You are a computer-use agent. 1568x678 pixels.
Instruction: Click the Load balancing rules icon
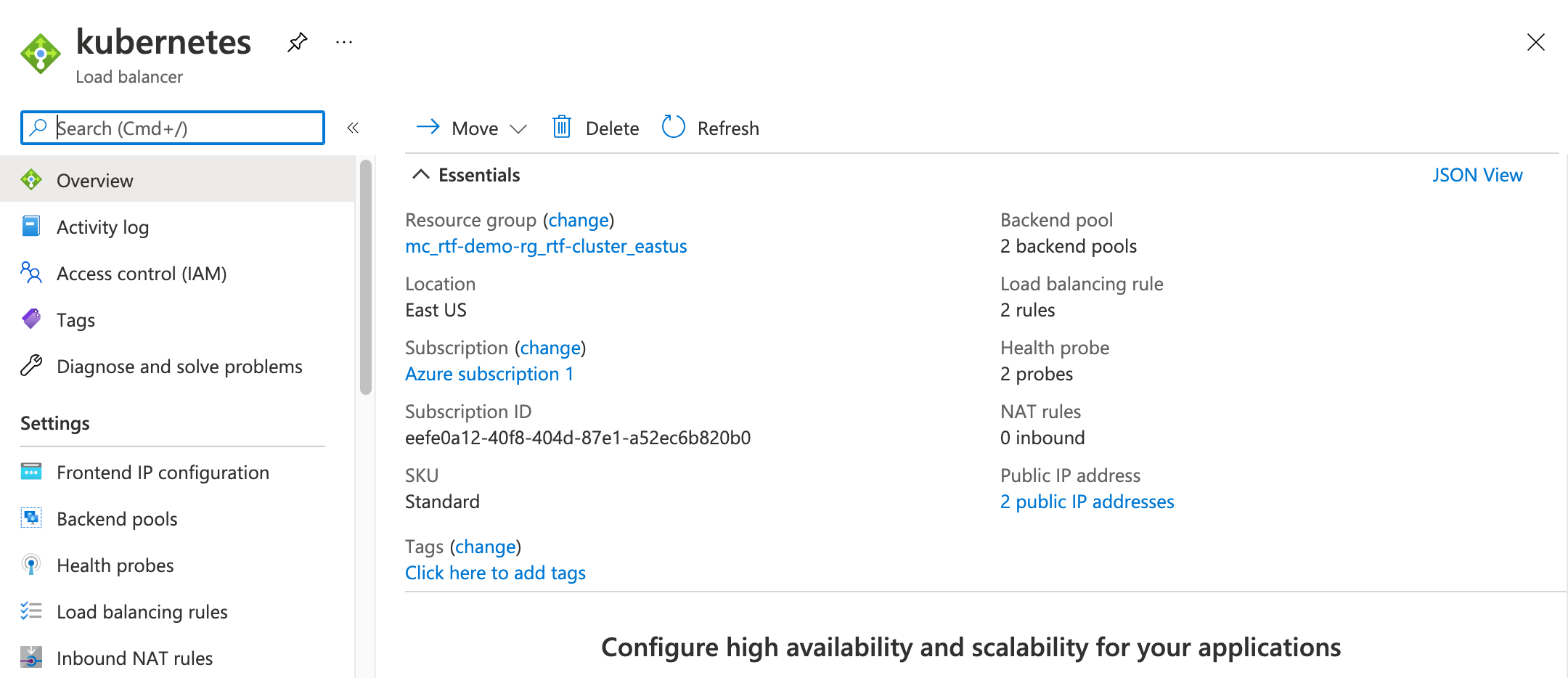pyautogui.click(x=31, y=610)
